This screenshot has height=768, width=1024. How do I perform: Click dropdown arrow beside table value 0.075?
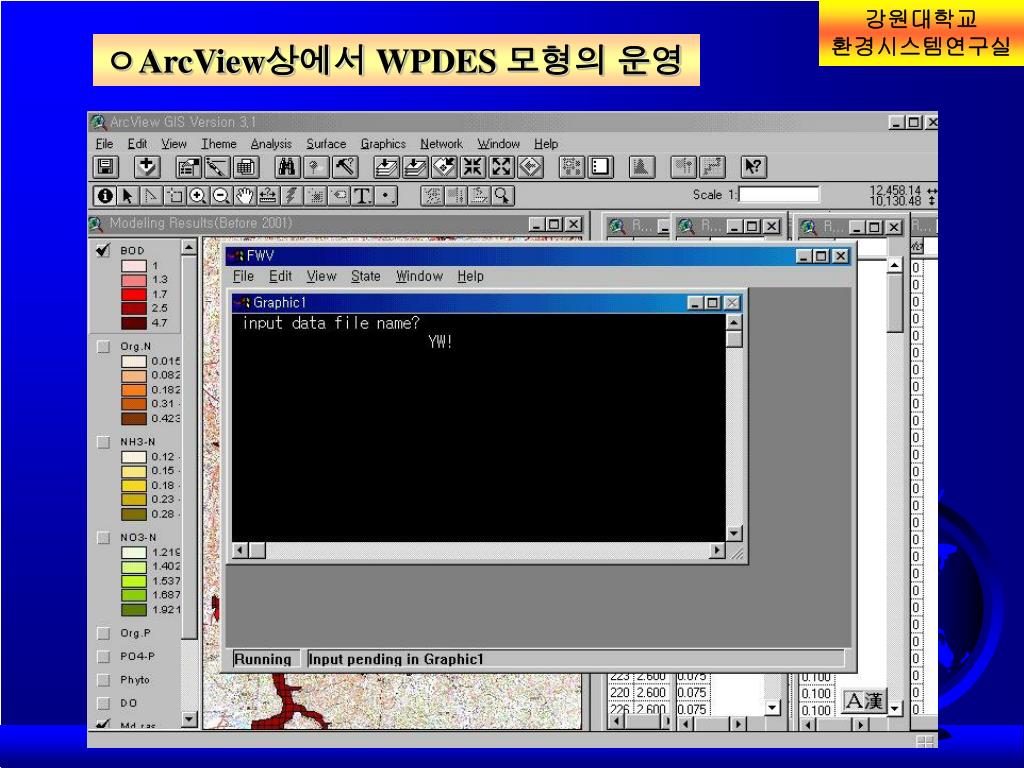pos(773,707)
